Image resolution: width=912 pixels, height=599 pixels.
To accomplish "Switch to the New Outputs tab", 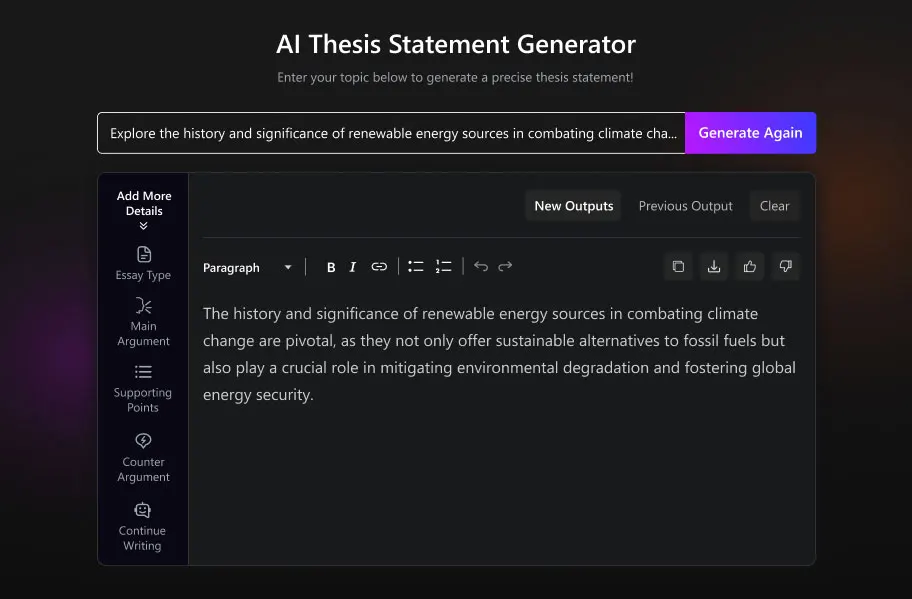I will [x=573, y=206].
